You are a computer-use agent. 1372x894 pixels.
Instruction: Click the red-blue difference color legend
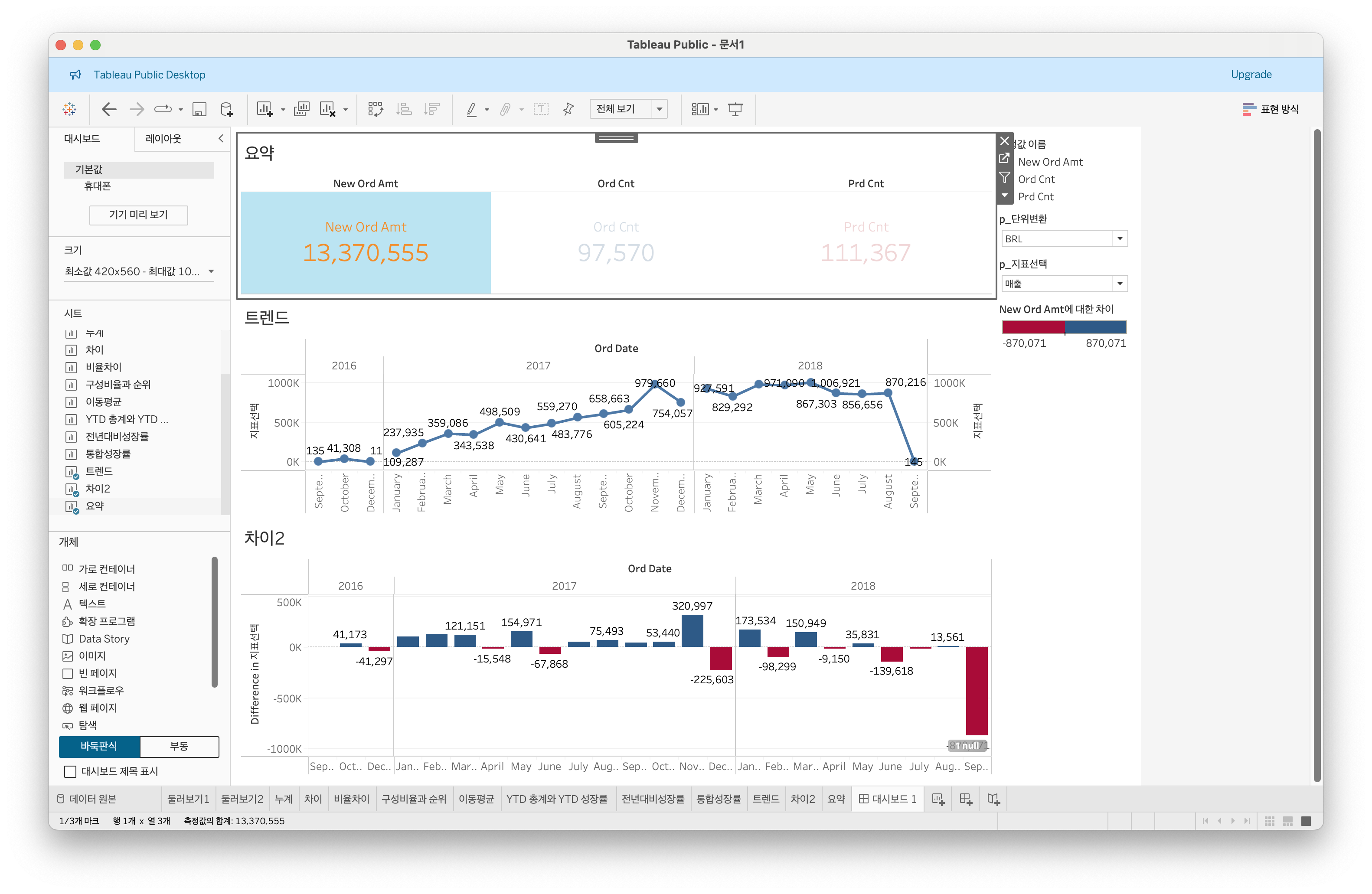pyautogui.click(x=1064, y=327)
